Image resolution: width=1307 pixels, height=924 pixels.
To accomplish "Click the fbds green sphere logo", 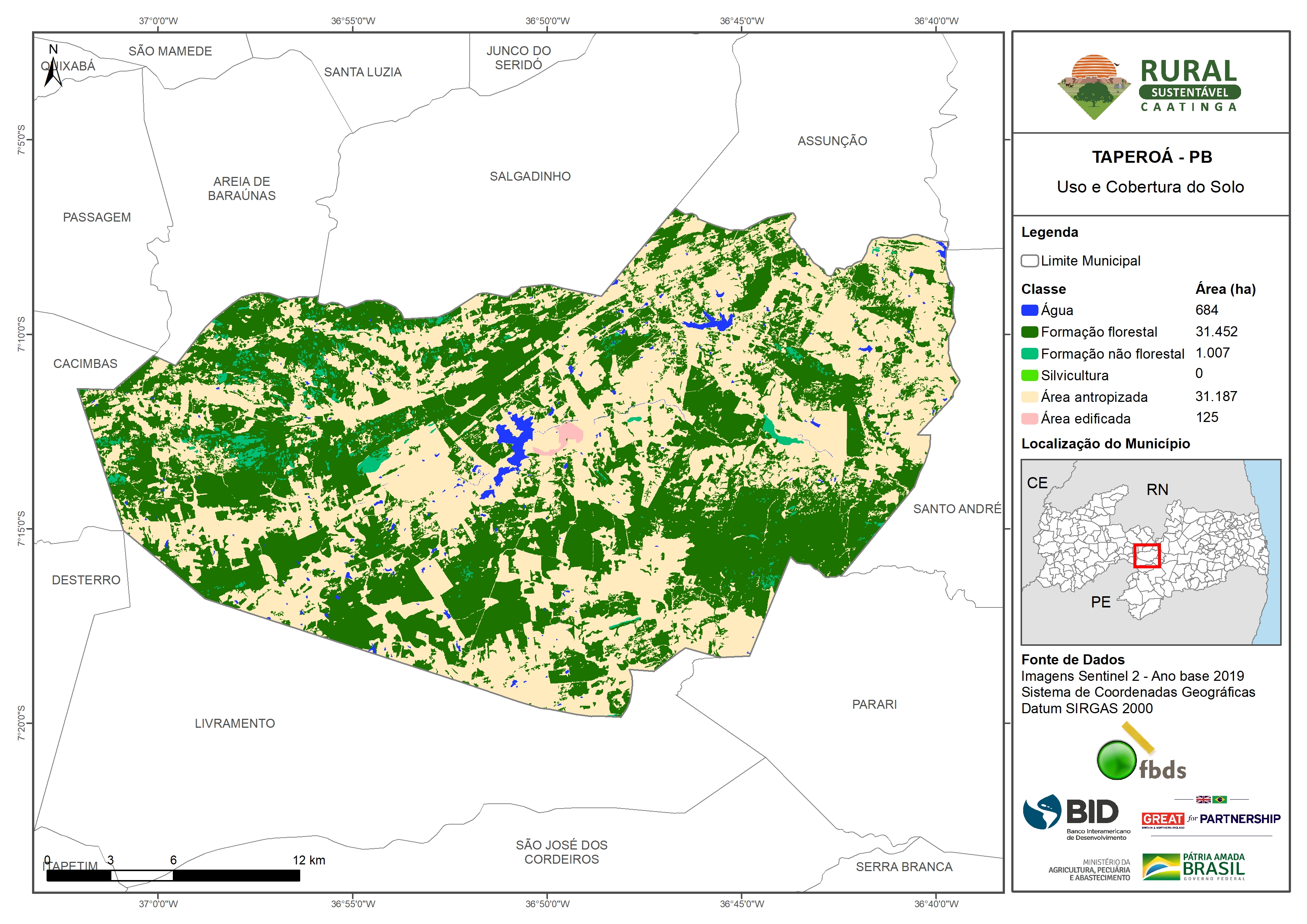I will tap(1116, 760).
